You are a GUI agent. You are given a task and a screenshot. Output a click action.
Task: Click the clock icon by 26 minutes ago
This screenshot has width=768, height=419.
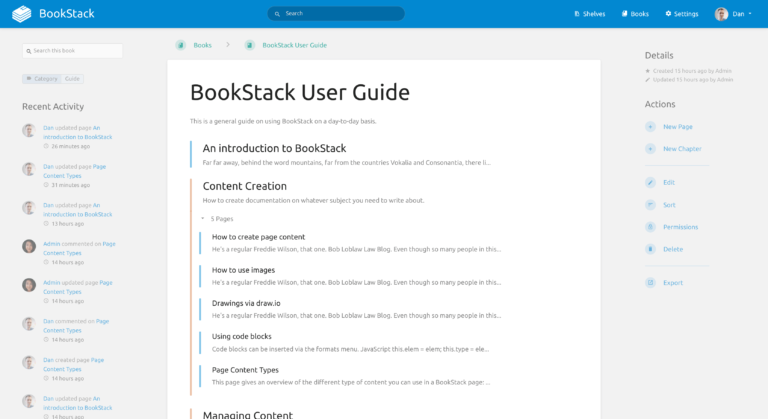(x=46, y=146)
